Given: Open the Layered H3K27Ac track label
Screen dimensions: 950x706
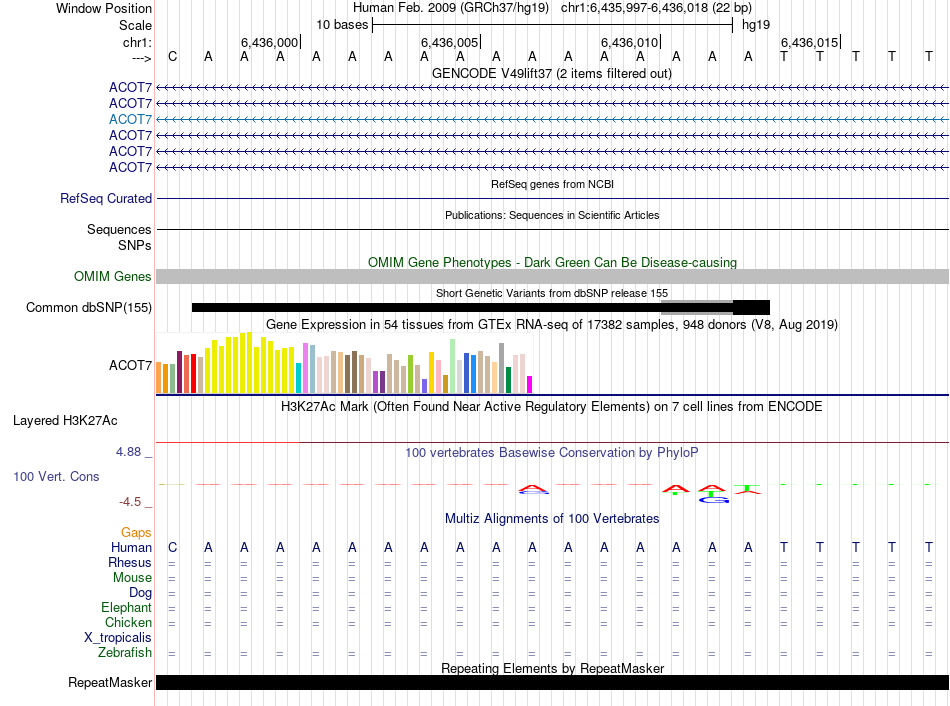Looking at the screenshot, I should (65, 421).
